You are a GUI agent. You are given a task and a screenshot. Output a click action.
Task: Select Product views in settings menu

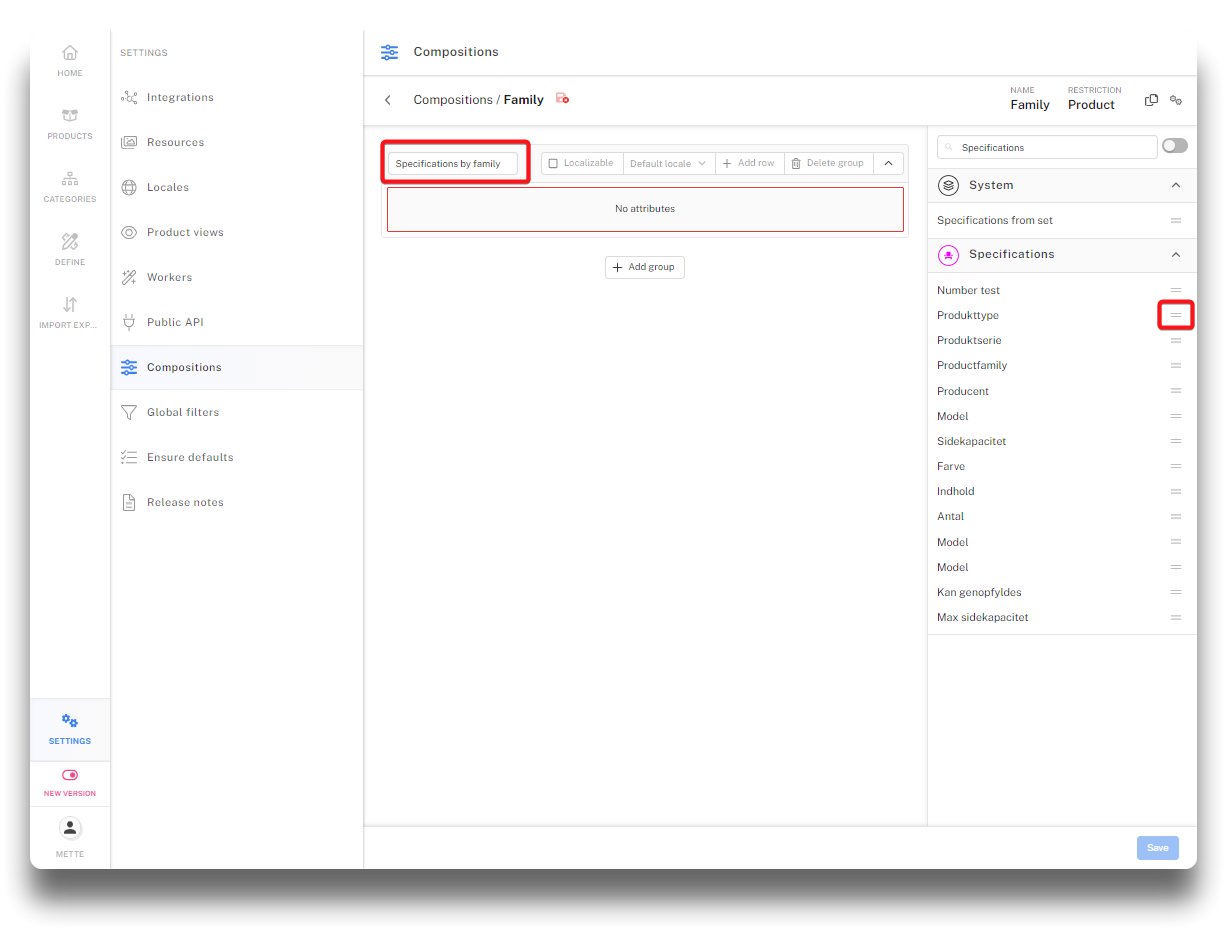[185, 232]
